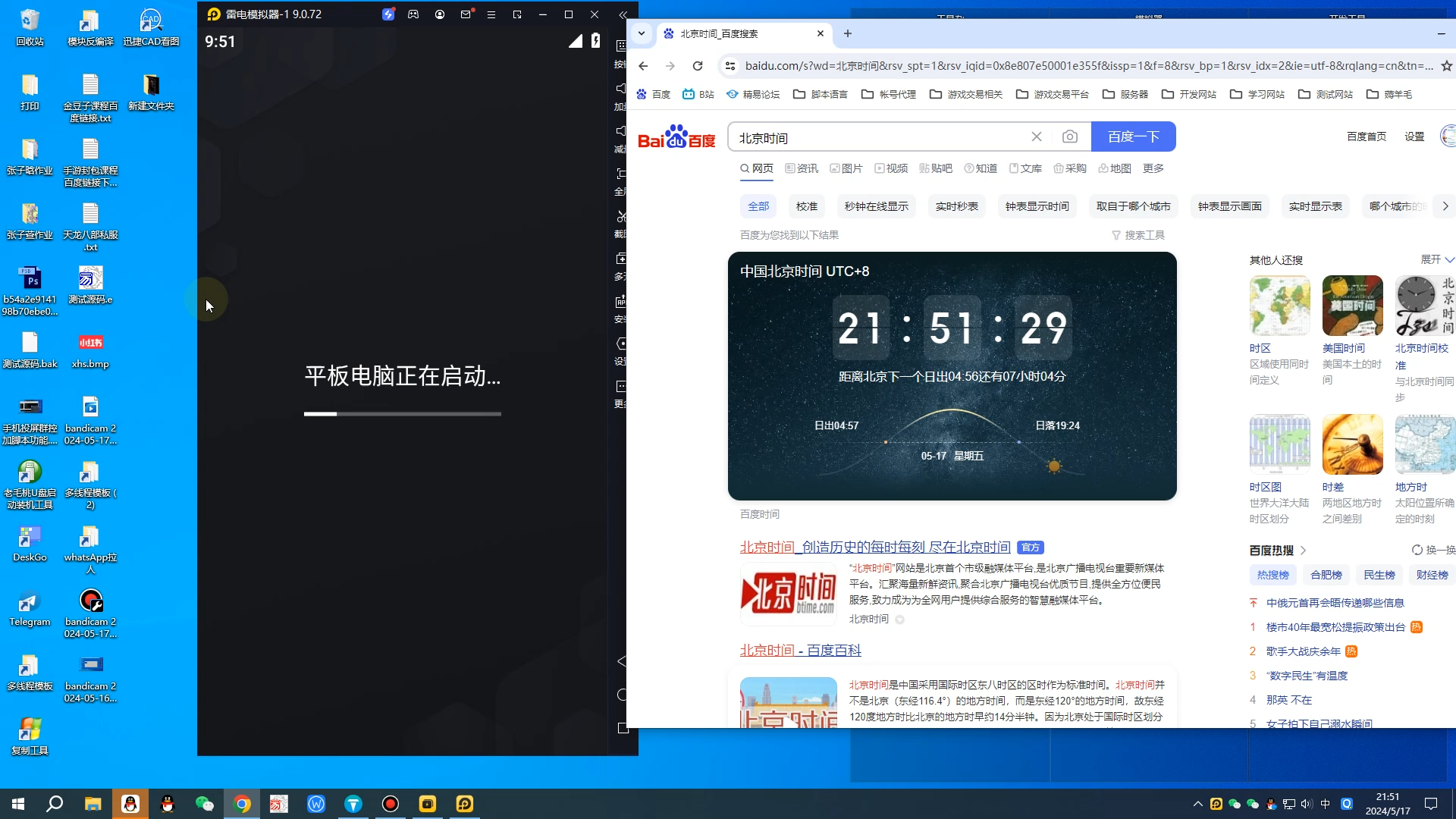Close the 北京时间_百度搜索 tab
The height and width of the screenshot is (819, 1456).
(821, 33)
